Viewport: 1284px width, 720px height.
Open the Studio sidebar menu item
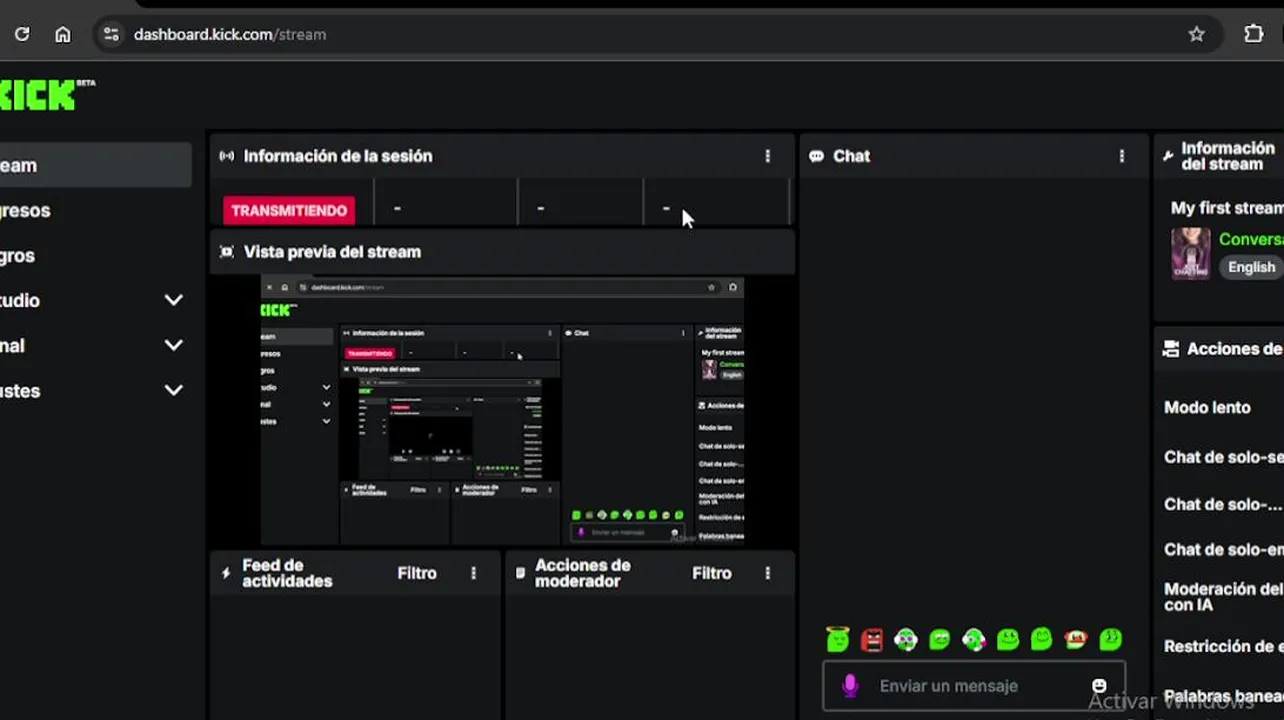point(20,300)
